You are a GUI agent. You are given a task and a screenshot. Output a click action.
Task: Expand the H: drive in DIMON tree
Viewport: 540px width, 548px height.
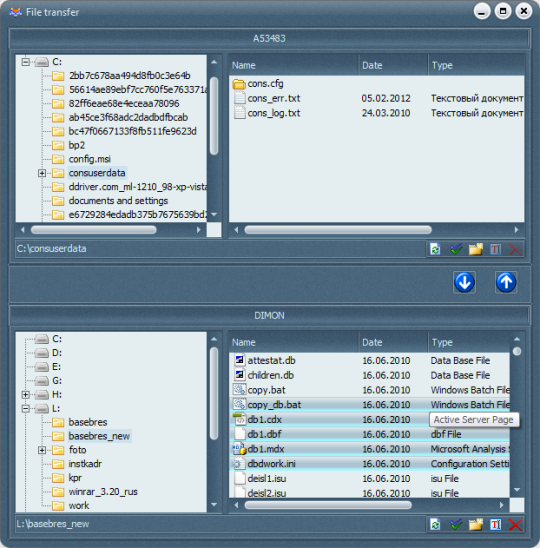(26, 395)
